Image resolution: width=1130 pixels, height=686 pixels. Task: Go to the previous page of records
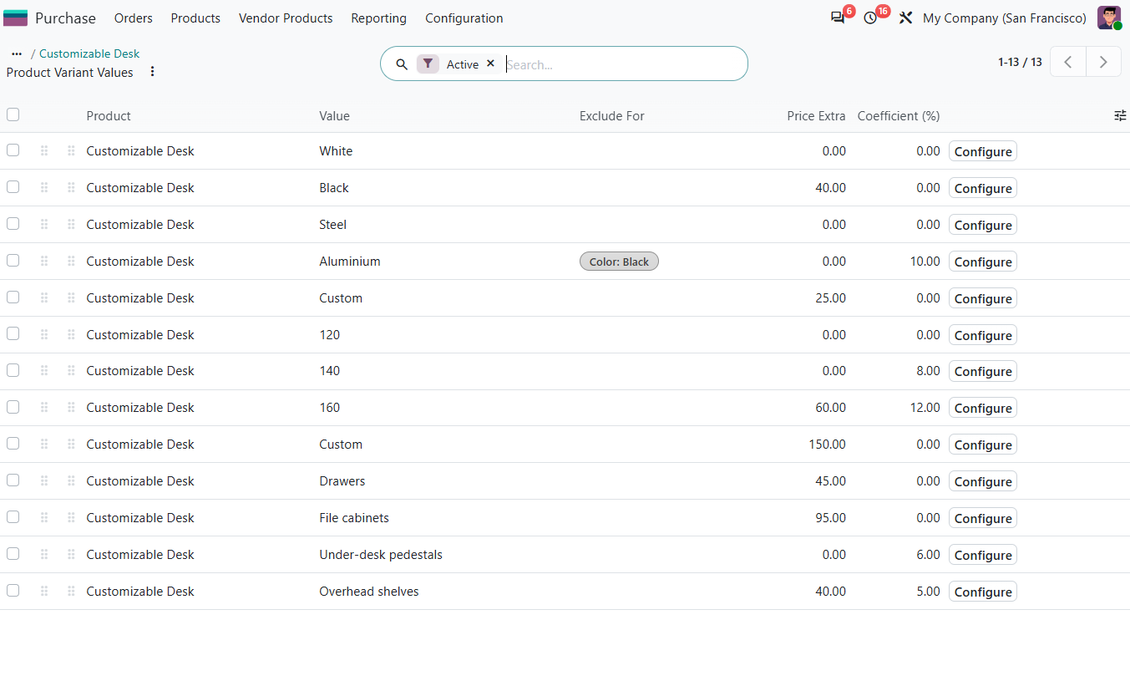tap(1068, 62)
